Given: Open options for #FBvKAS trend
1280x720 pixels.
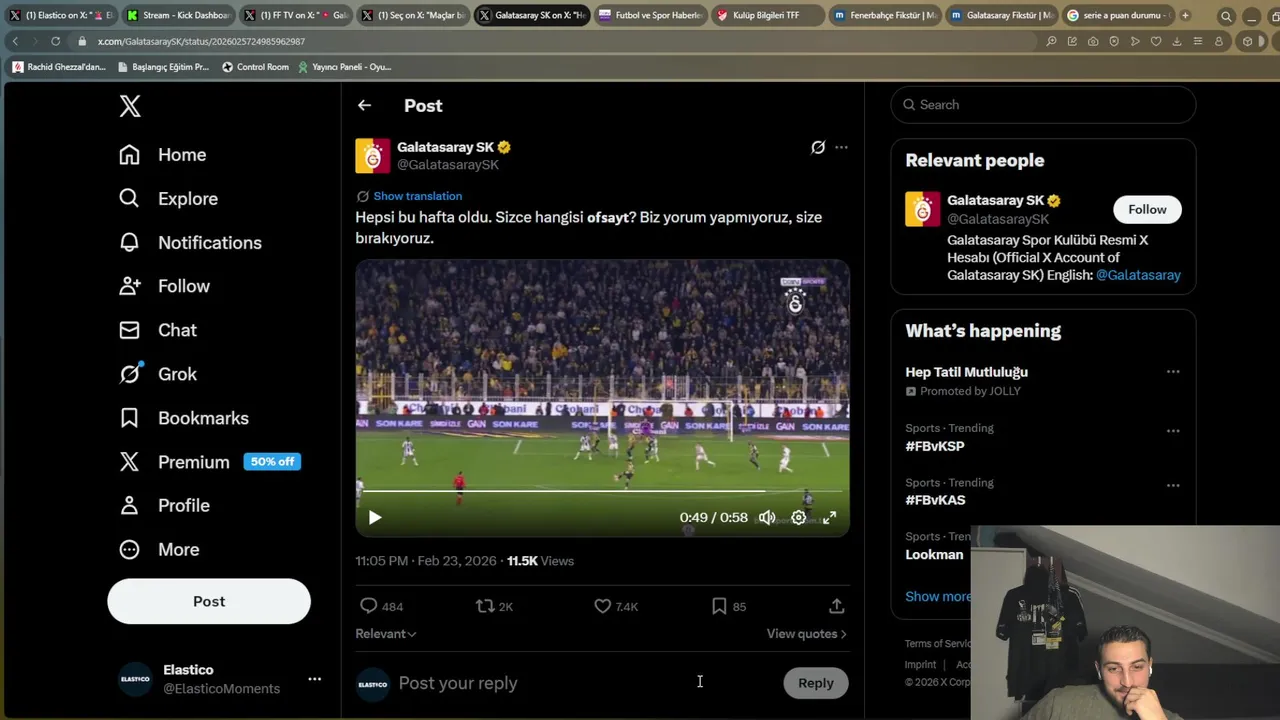Looking at the screenshot, I should coord(1173,485).
